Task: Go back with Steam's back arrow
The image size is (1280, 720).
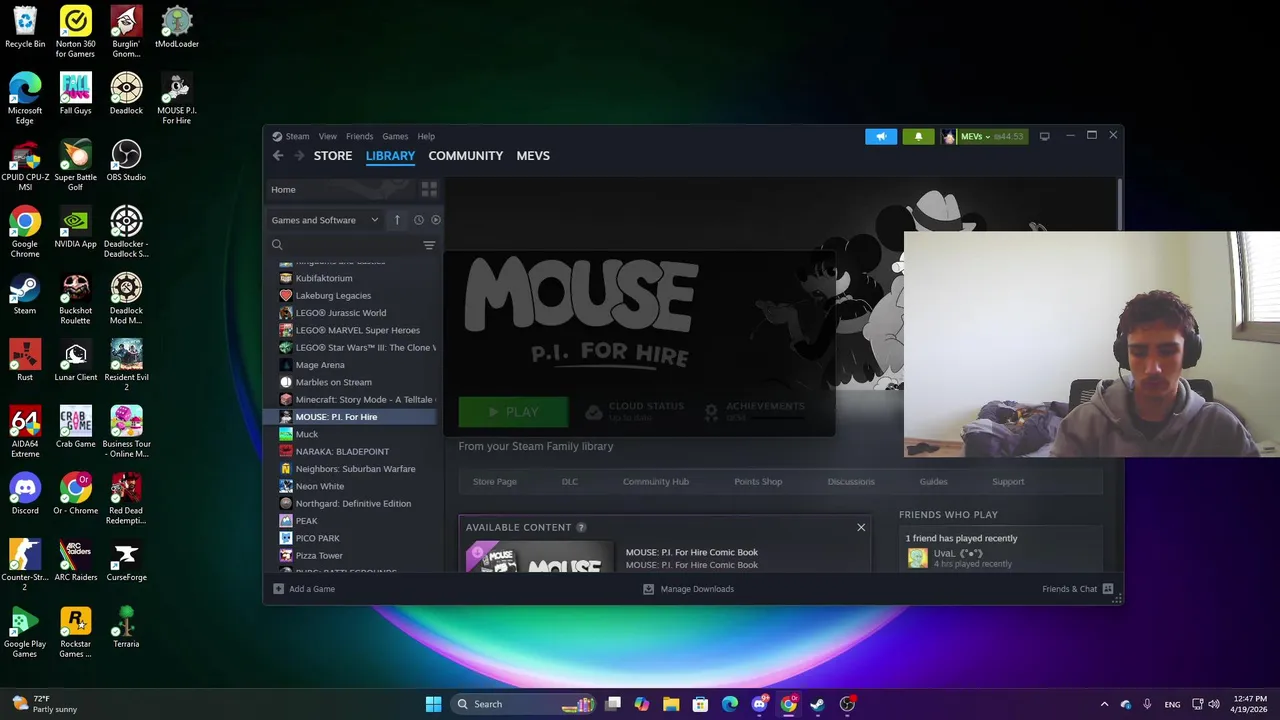Action: 278,156
